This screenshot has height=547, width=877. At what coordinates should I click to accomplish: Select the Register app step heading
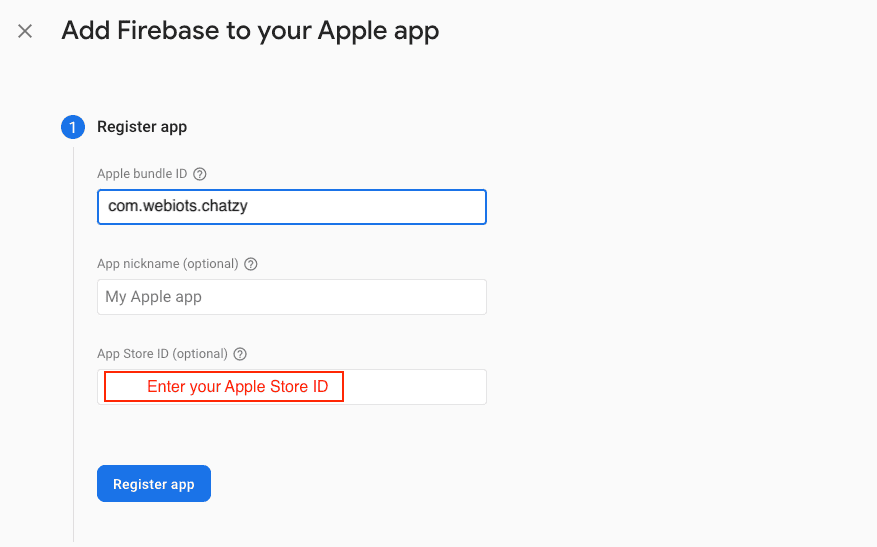tap(142, 127)
